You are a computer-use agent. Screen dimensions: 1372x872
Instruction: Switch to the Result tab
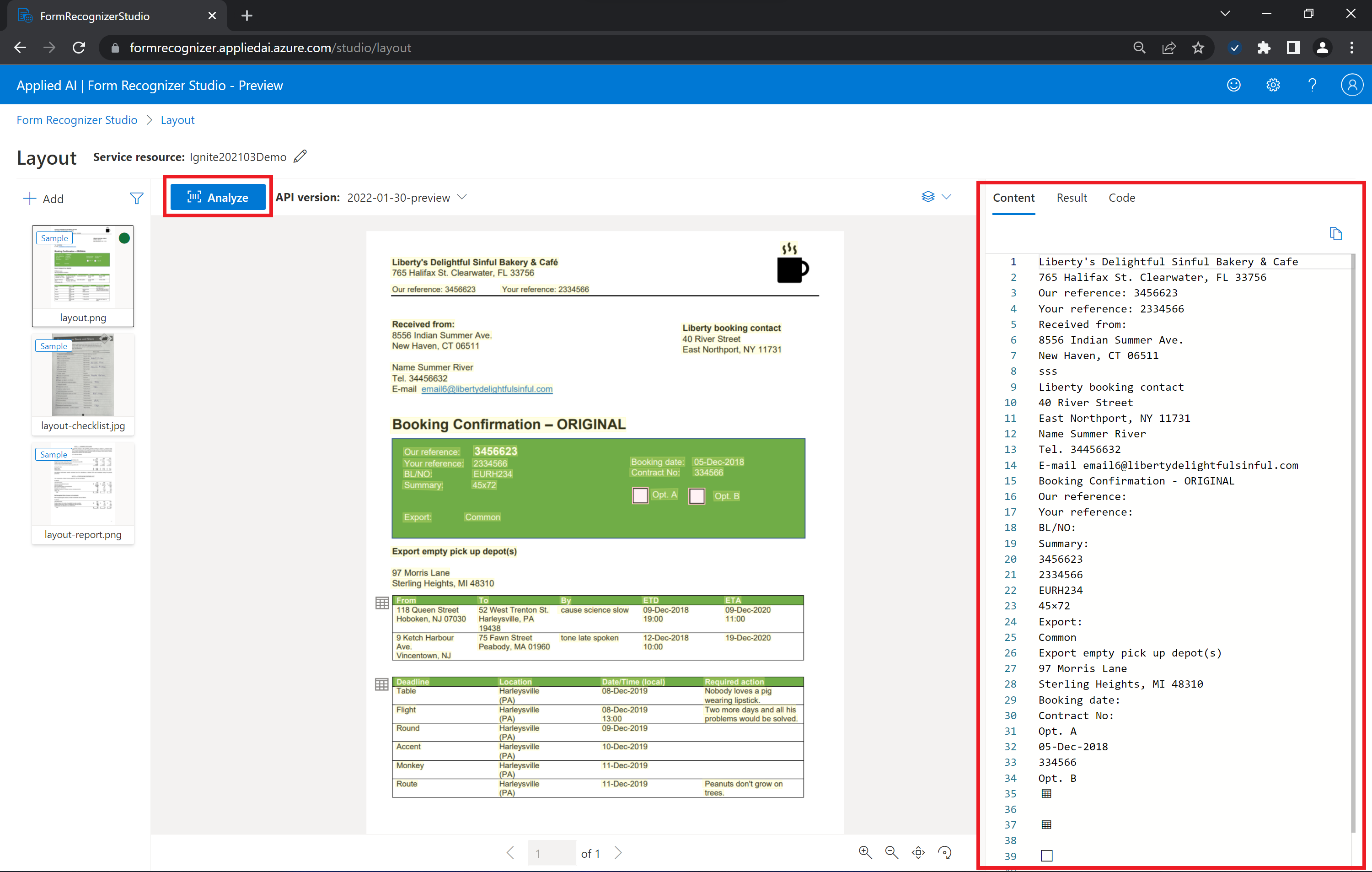[1071, 198]
